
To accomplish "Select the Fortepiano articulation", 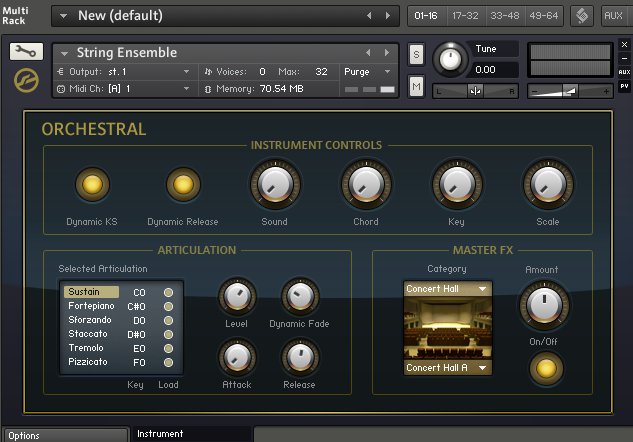I will pos(91,306).
